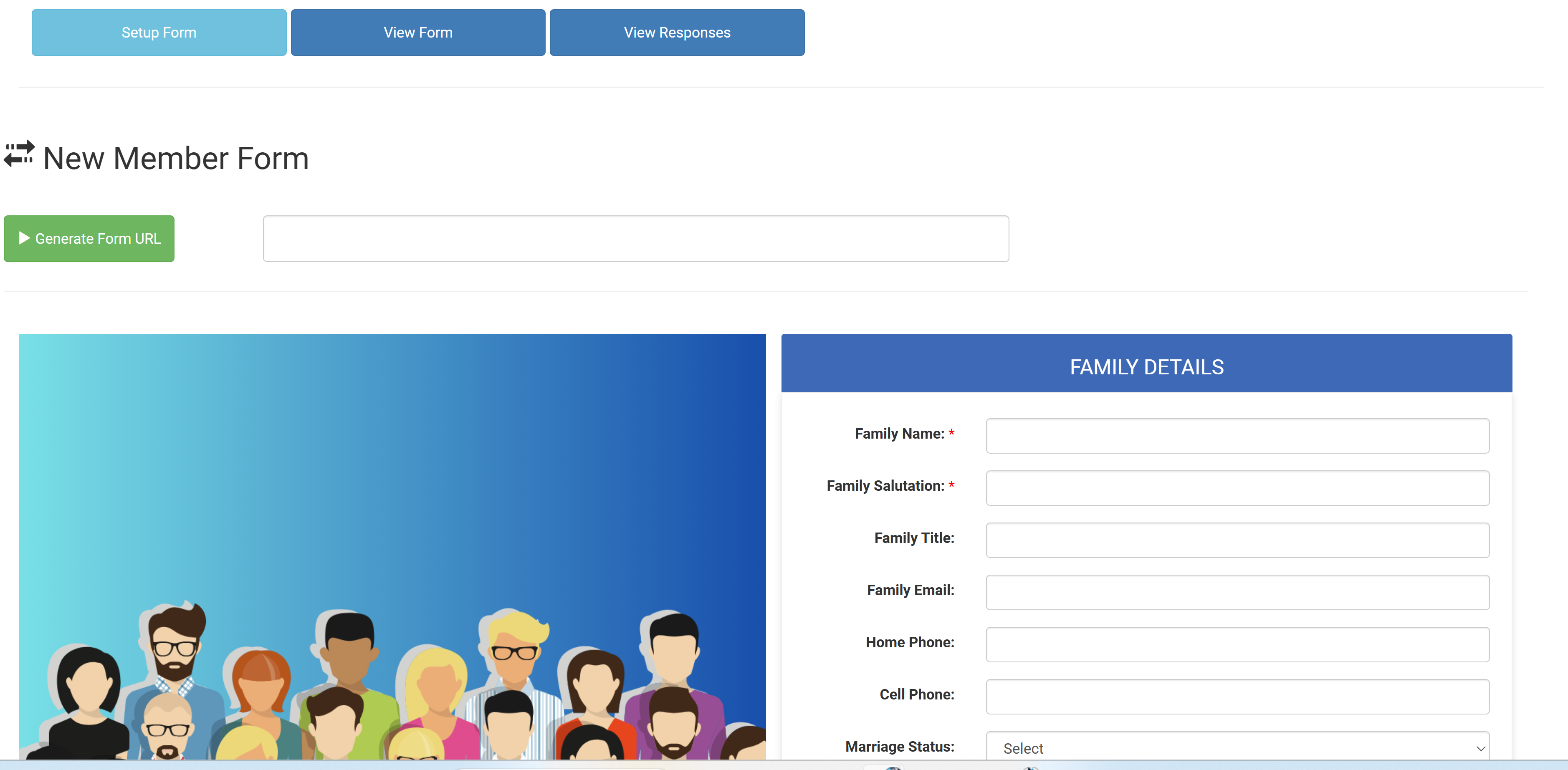
Task: Click into the Family Salutation field
Action: coord(1237,488)
